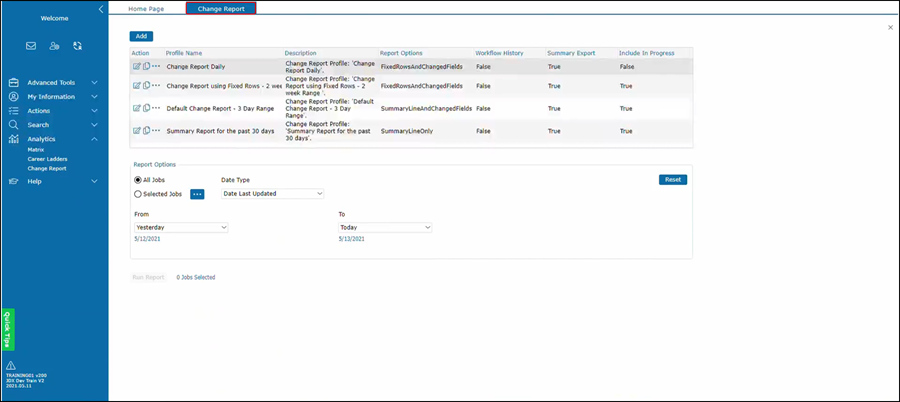Image resolution: width=900 pixels, height=402 pixels.
Task: Edit the Change Report Daily profile
Action: (137, 66)
